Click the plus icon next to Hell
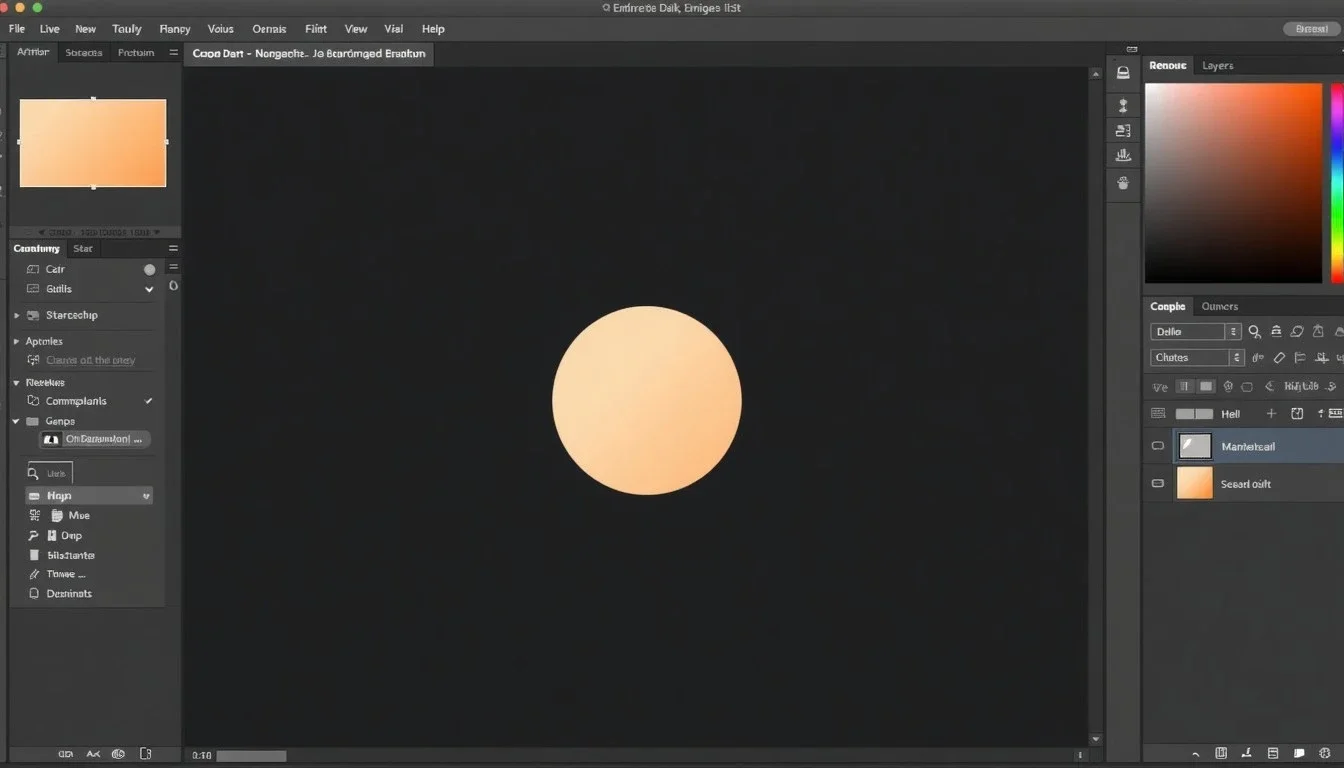Viewport: 1344px width, 768px height. [1271, 413]
